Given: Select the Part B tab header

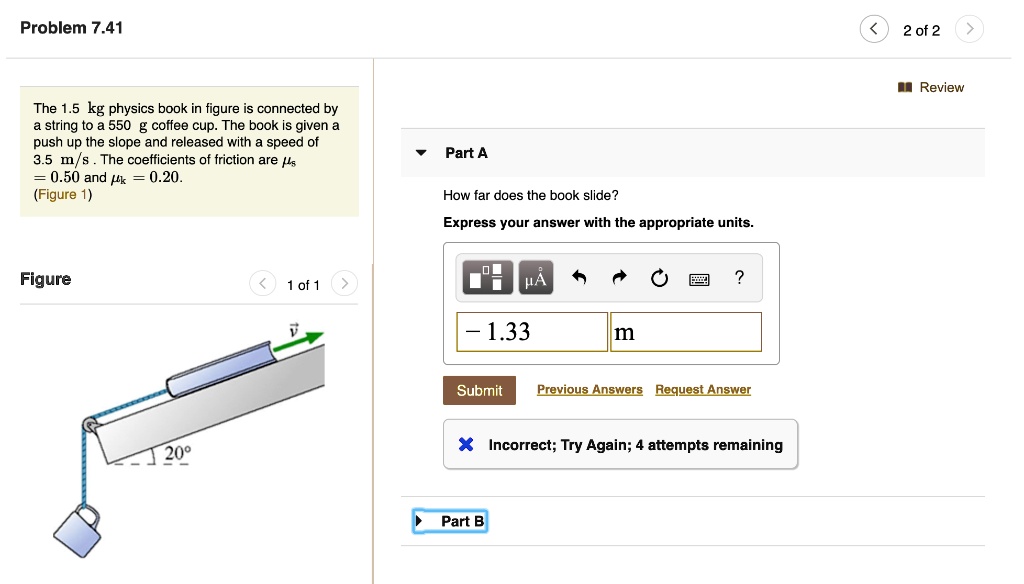Looking at the screenshot, I should click(461, 520).
